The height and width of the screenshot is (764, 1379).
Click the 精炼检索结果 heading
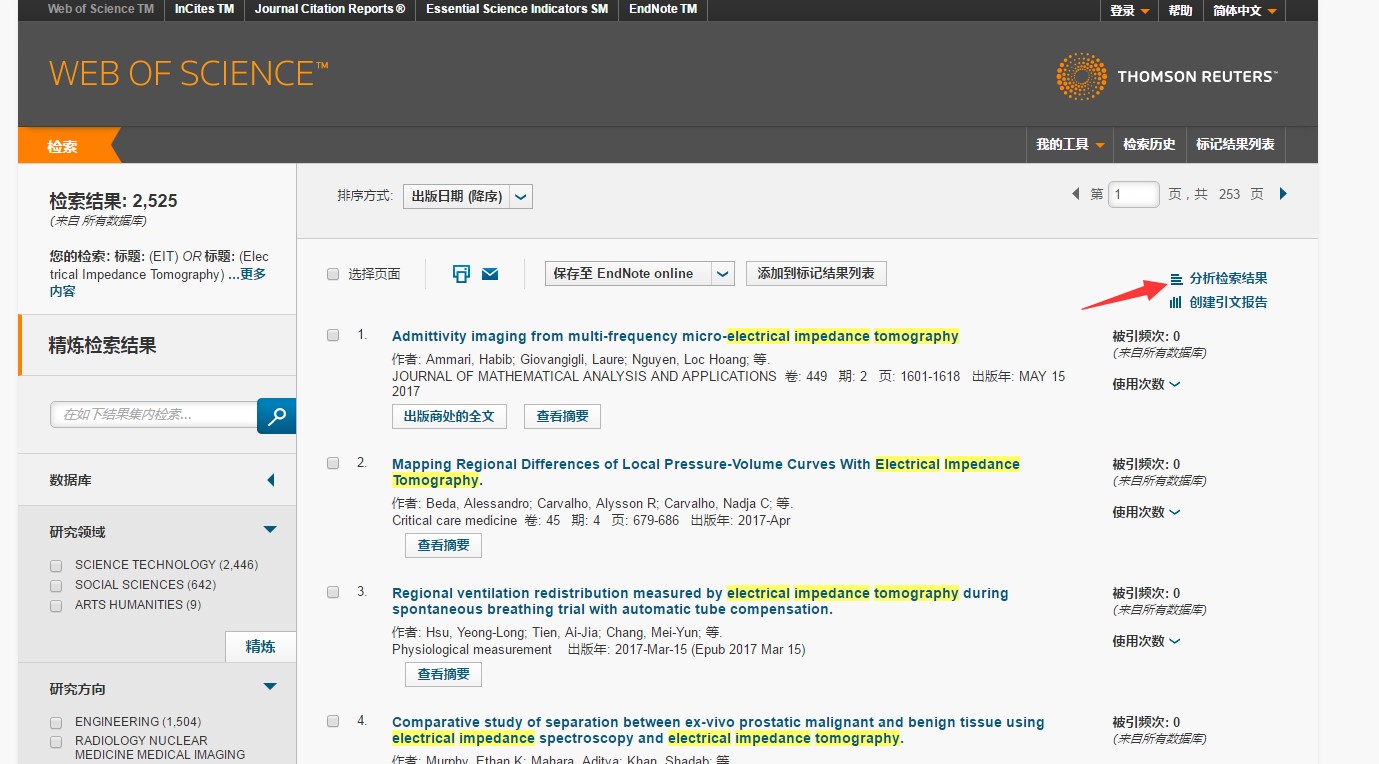pyautogui.click(x=103, y=346)
